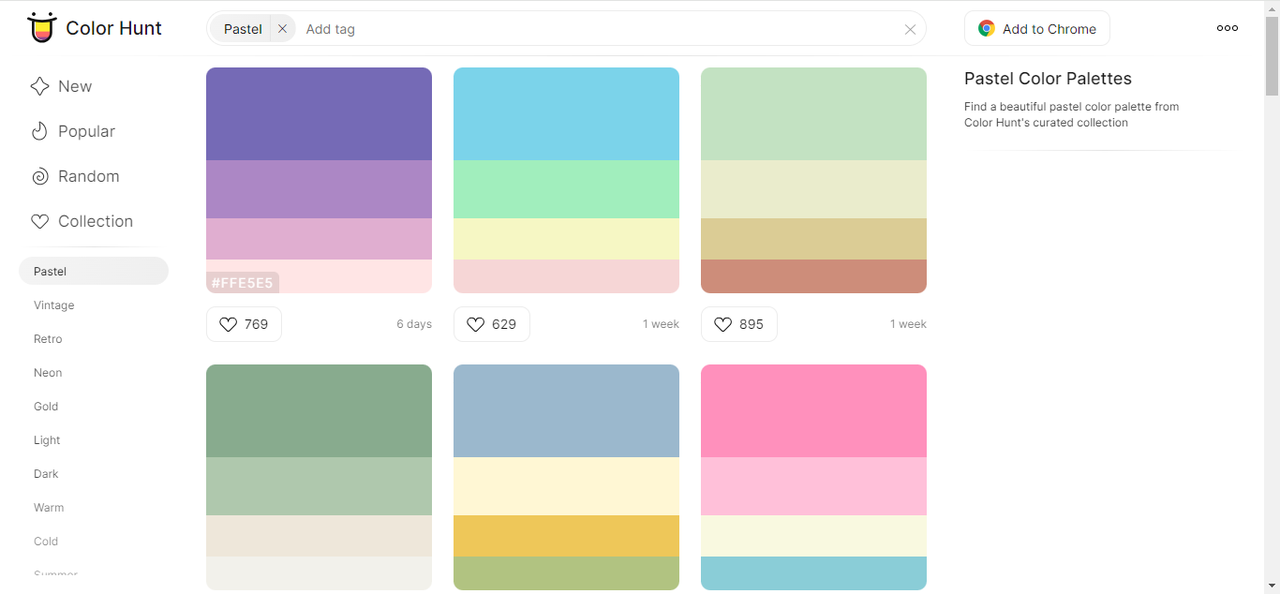This screenshot has height=594, width=1280.
Task: Click the Add to Chrome button
Action: point(1037,29)
